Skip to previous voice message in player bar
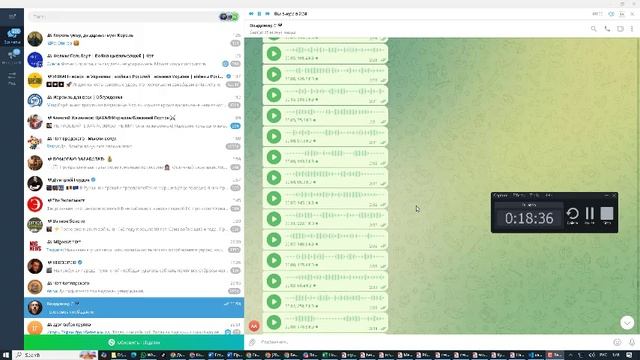Screen dimensions: 640x360 click(251, 14)
